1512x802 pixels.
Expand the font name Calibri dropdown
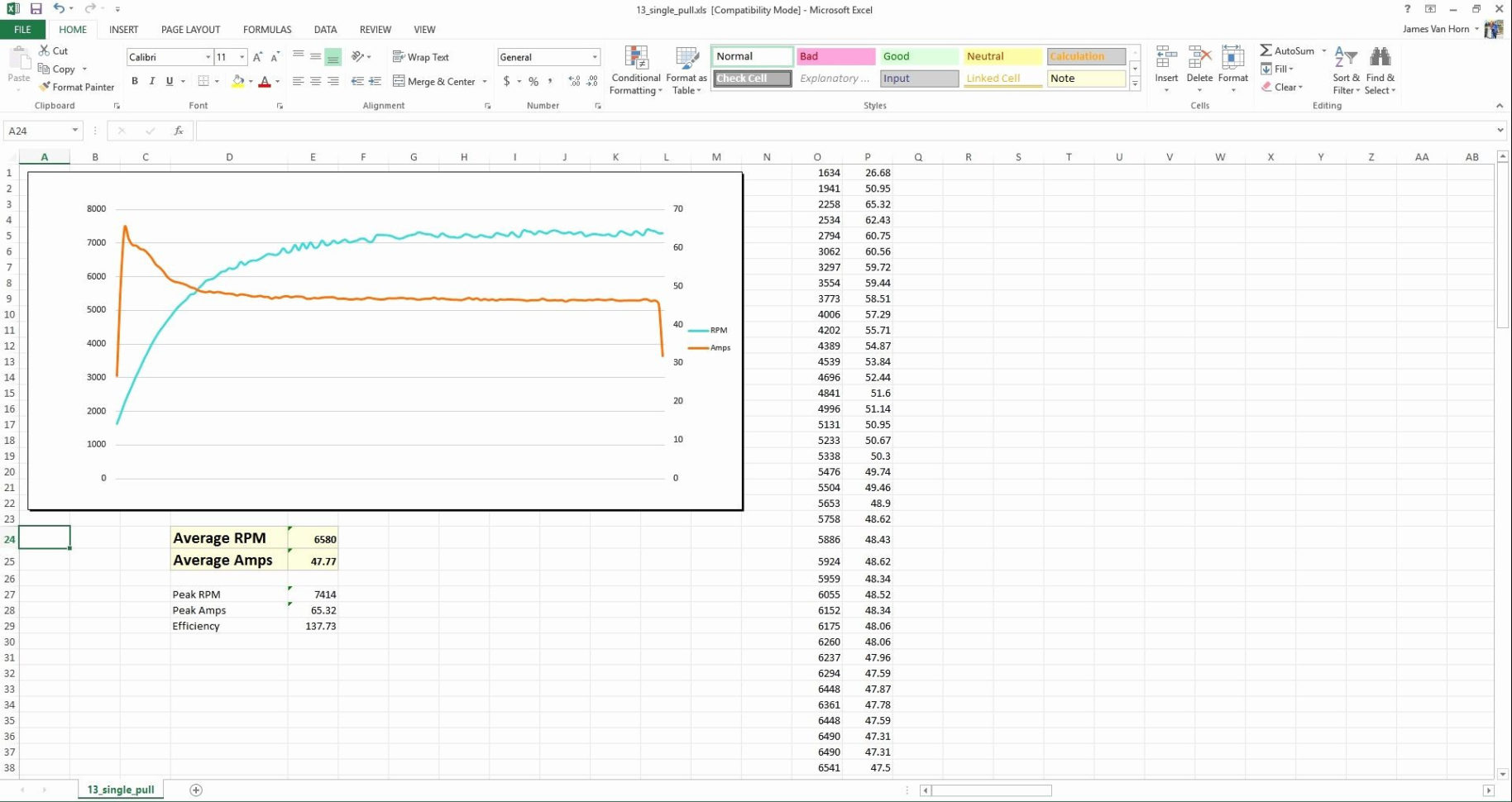click(208, 57)
